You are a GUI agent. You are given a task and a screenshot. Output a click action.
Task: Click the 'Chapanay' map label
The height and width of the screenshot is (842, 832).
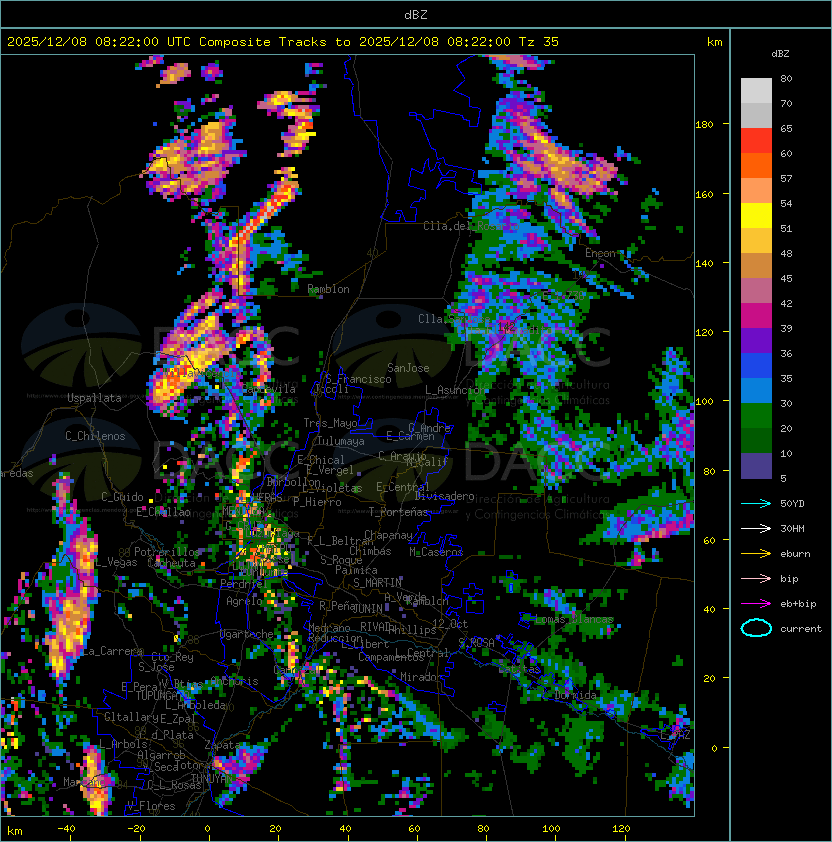(388, 535)
